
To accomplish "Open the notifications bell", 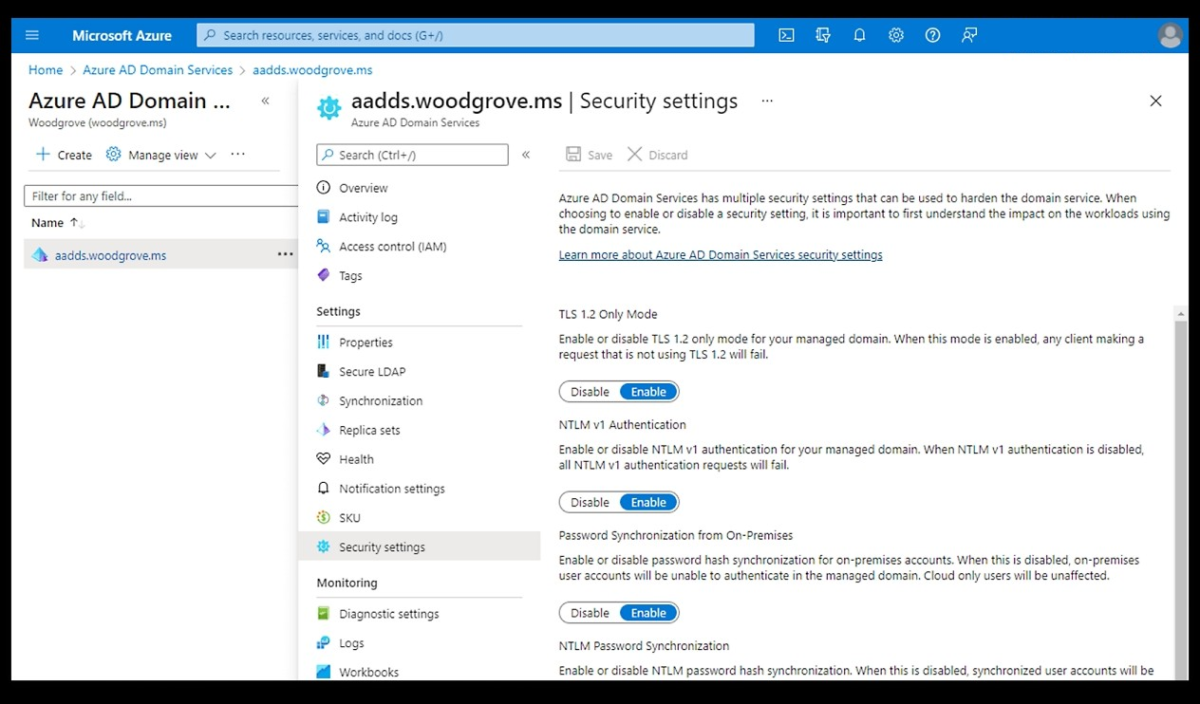I will (859, 35).
